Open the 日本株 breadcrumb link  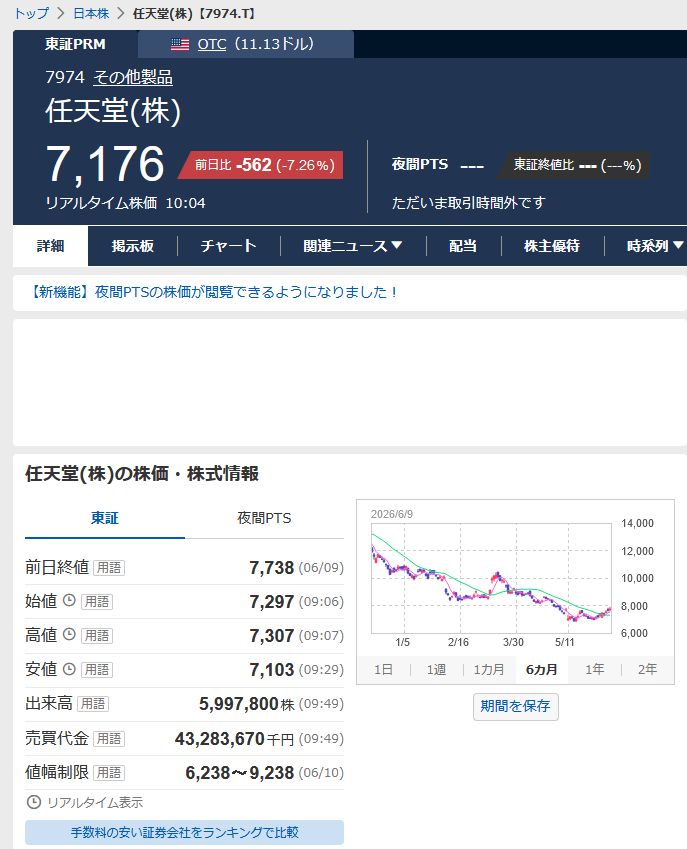click(x=91, y=13)
